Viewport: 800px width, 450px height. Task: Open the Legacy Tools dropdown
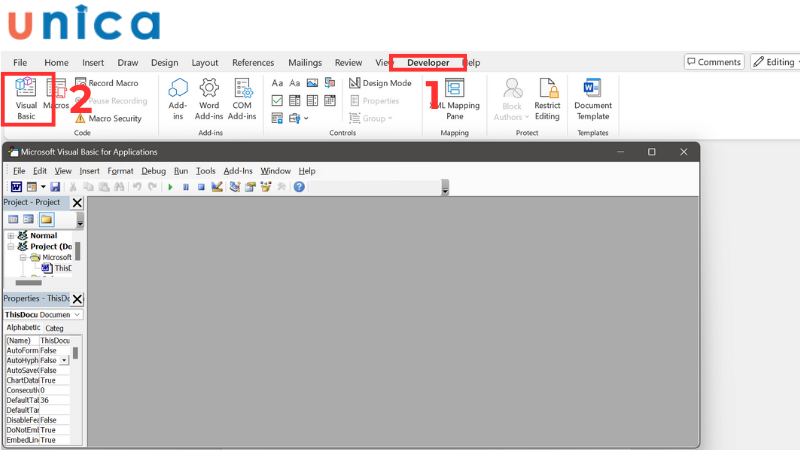coord(298,118)
